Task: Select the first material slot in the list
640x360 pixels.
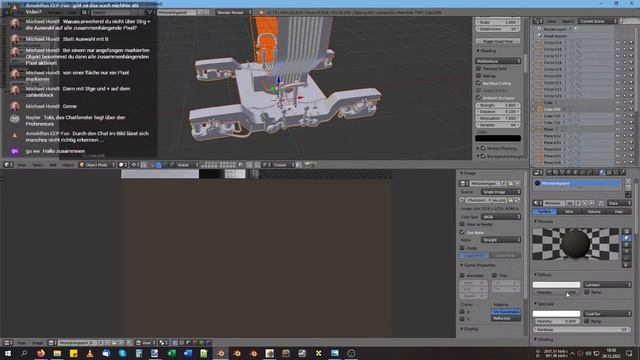Action: (577, 184)
